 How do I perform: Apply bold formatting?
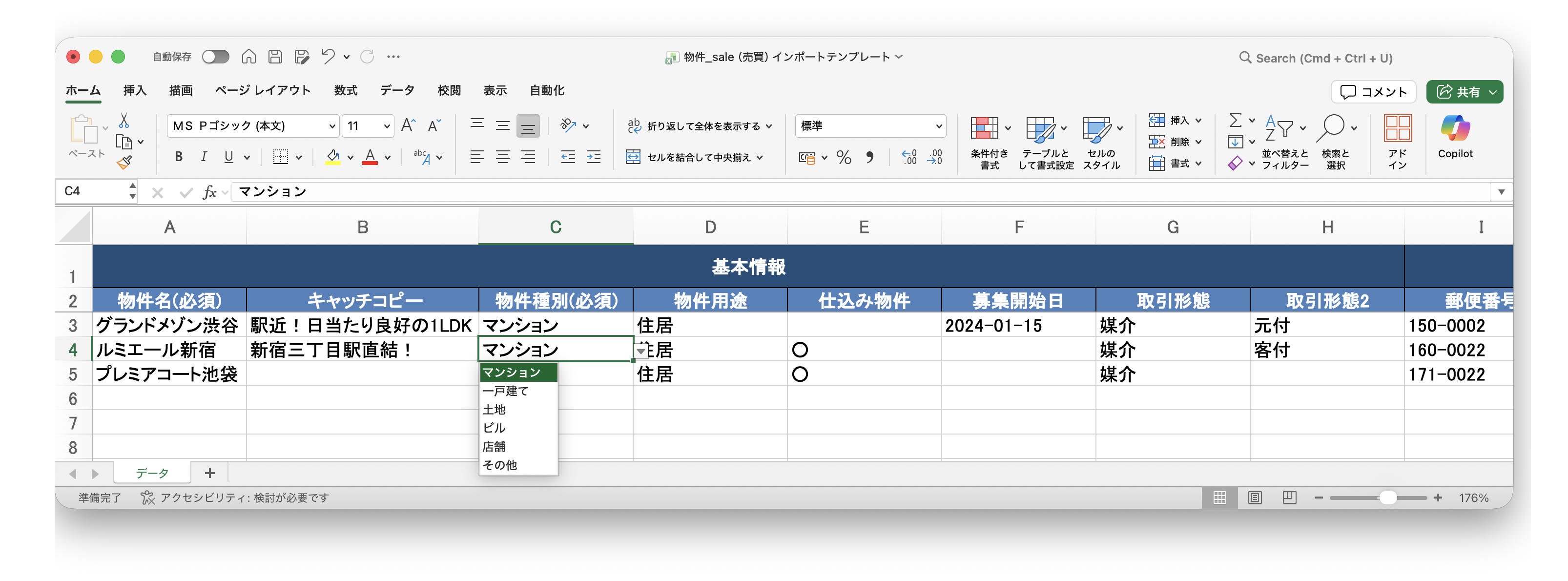[x=177, y=157]
